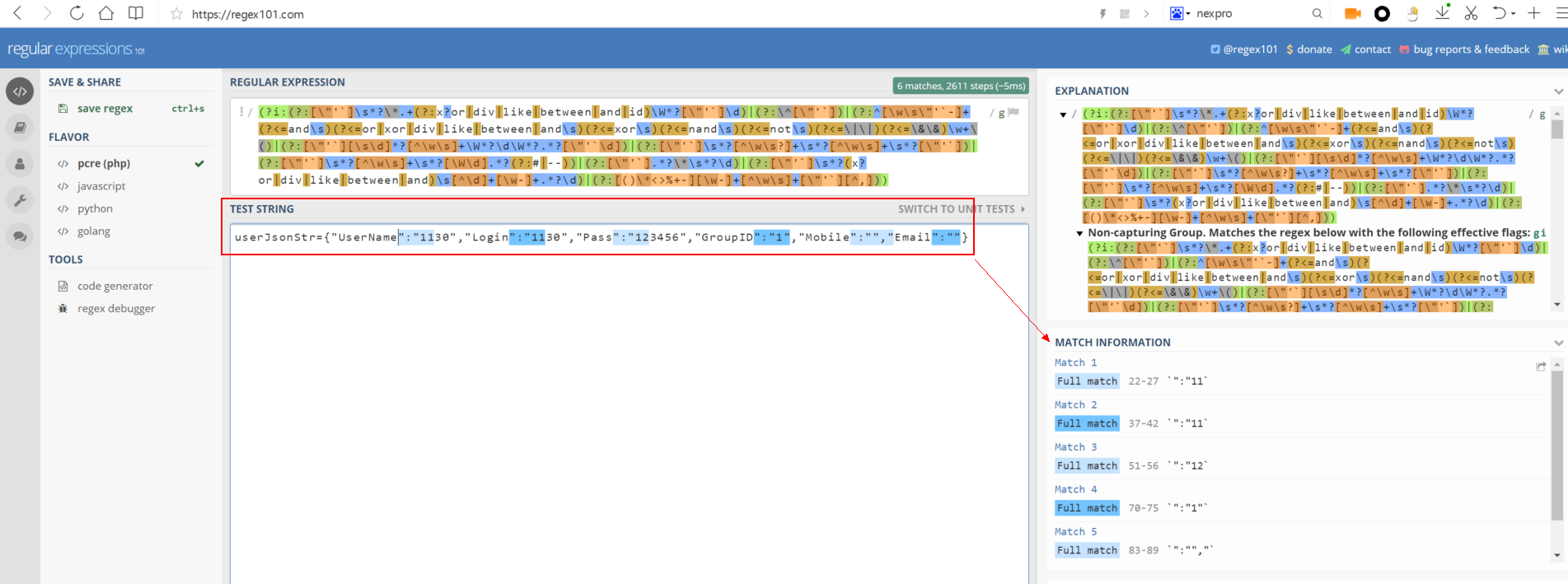Collapse the Explanation panel chevron
The image size is (1568, 584).
coord(1558,91)
